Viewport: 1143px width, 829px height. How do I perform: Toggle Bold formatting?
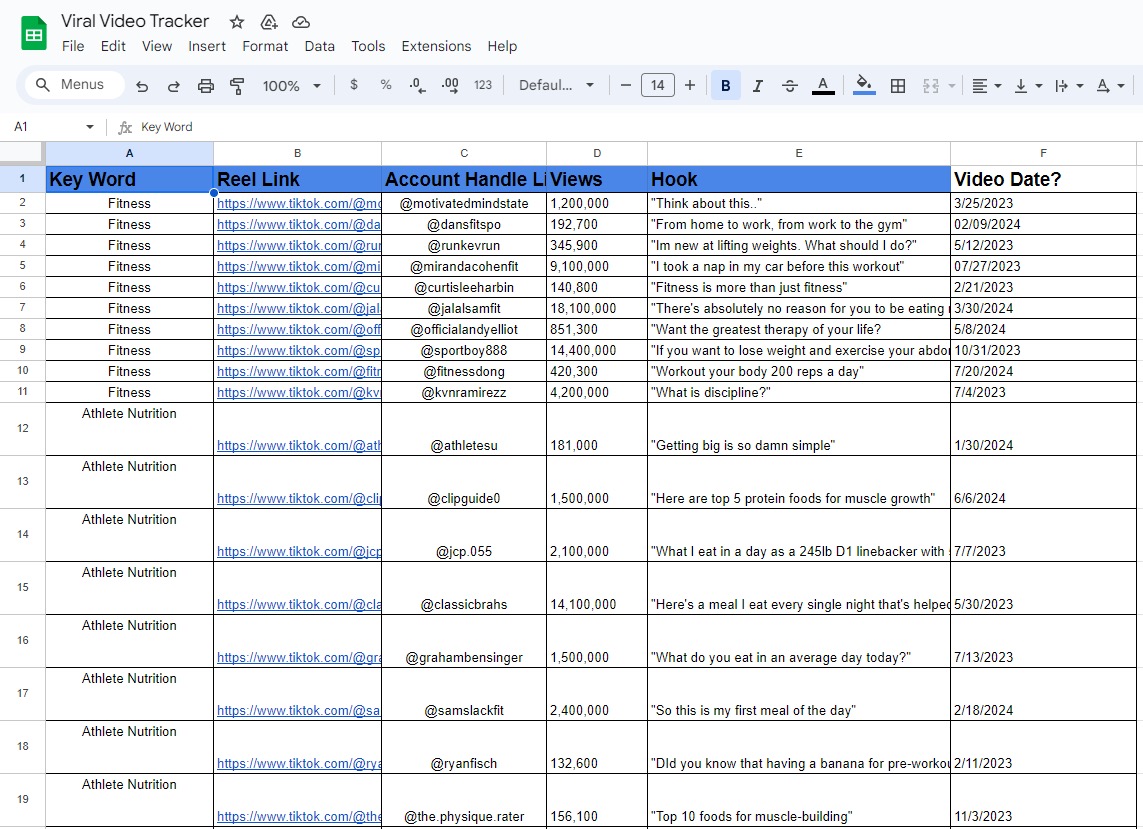point(725,86)
